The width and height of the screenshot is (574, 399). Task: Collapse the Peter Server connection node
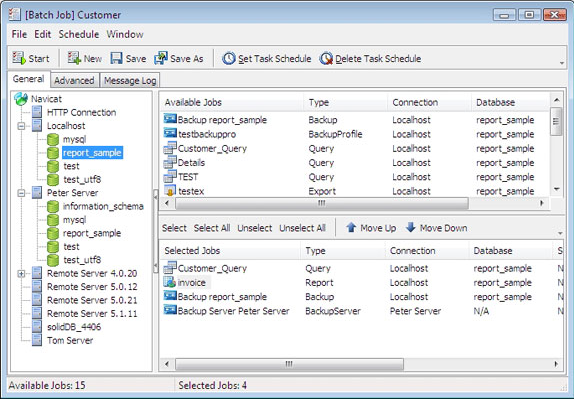22,193
